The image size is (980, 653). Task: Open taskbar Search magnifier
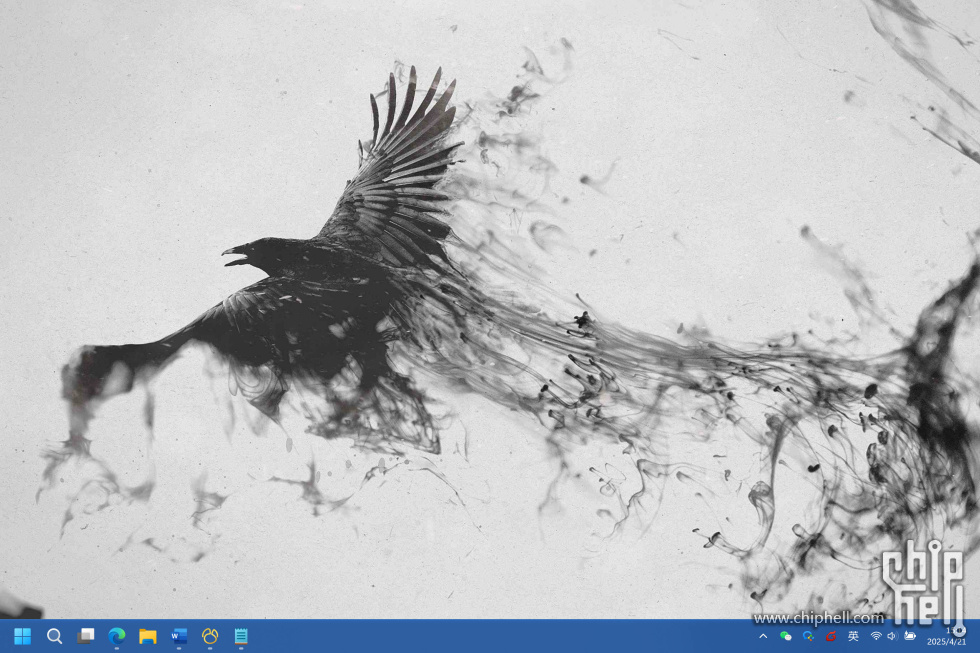tap(54, 636)
